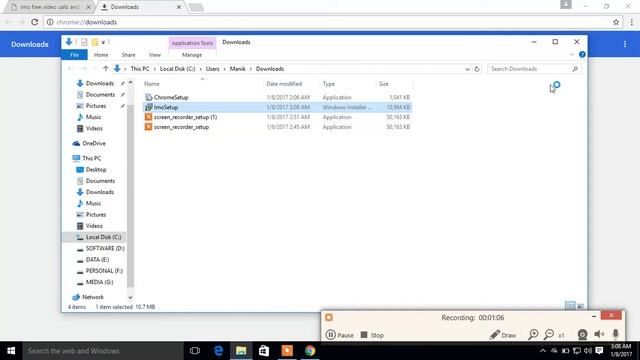Open the Manage tab under Application Tools

(x=192, y=55)
